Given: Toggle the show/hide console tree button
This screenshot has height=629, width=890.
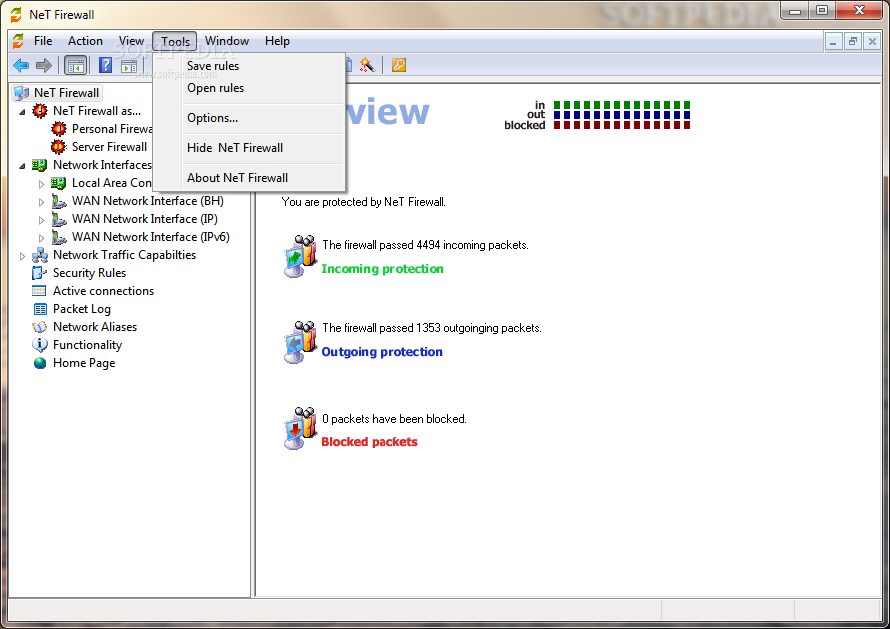Looking at the screenshot, I should [x=75, y=65].
